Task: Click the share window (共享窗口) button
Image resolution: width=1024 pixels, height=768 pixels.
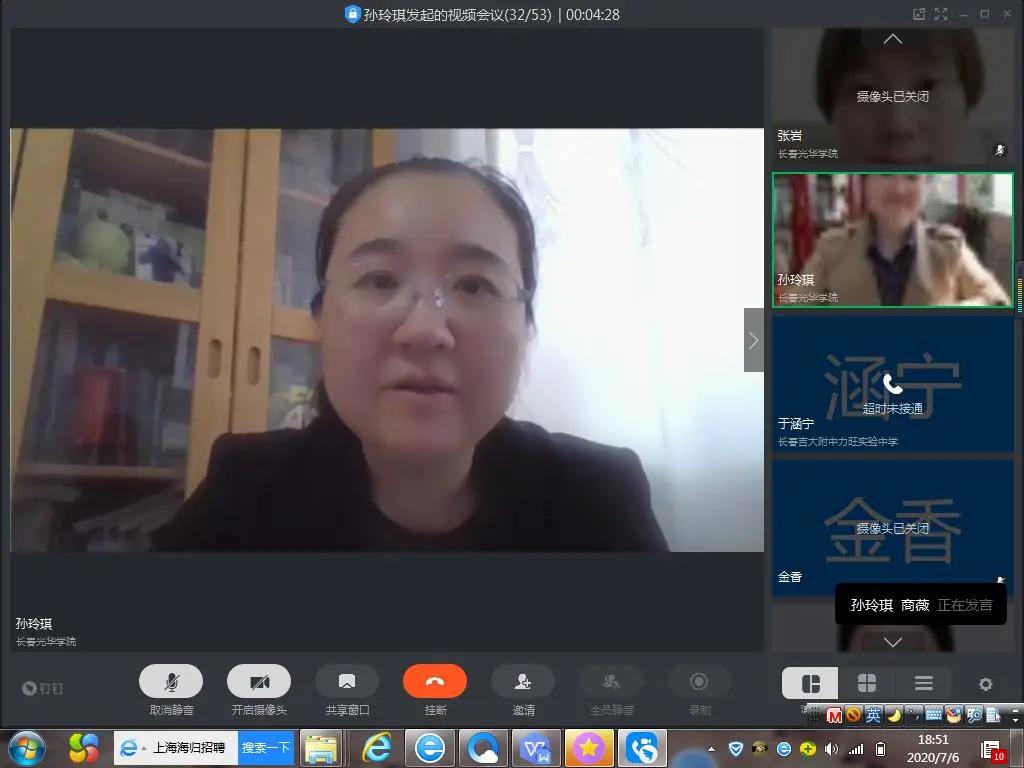Action: pos(347,682)
